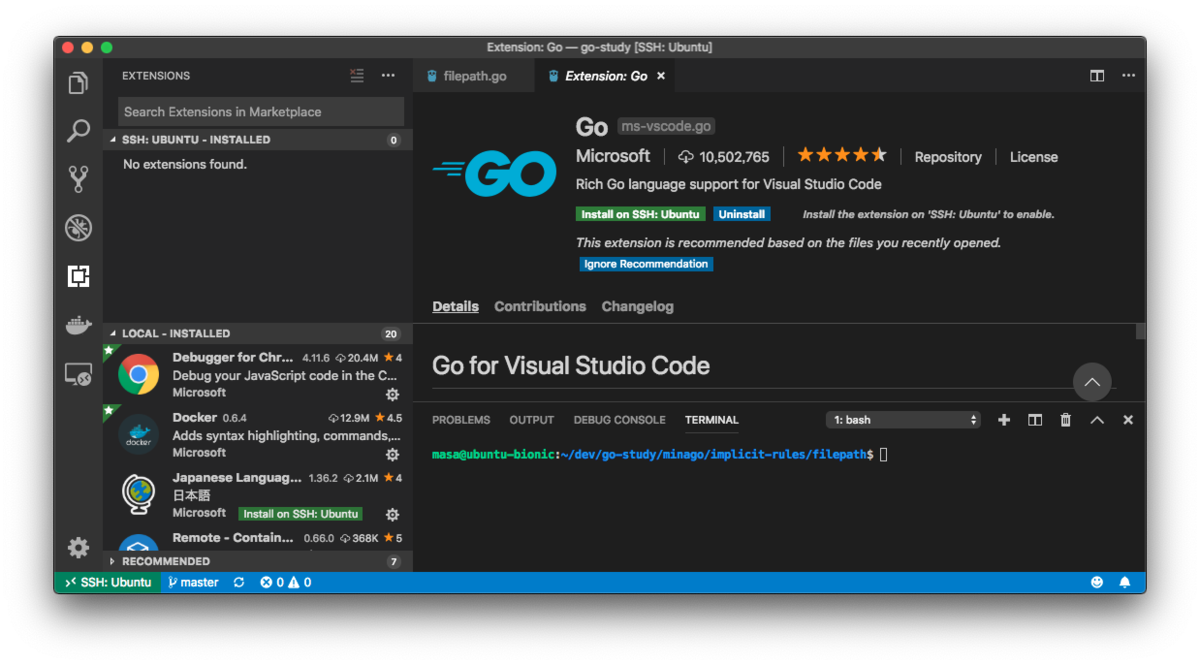Click the SSH: Ubuntu remote indicator
The image size is (1200, 665).
pos(107,582)
